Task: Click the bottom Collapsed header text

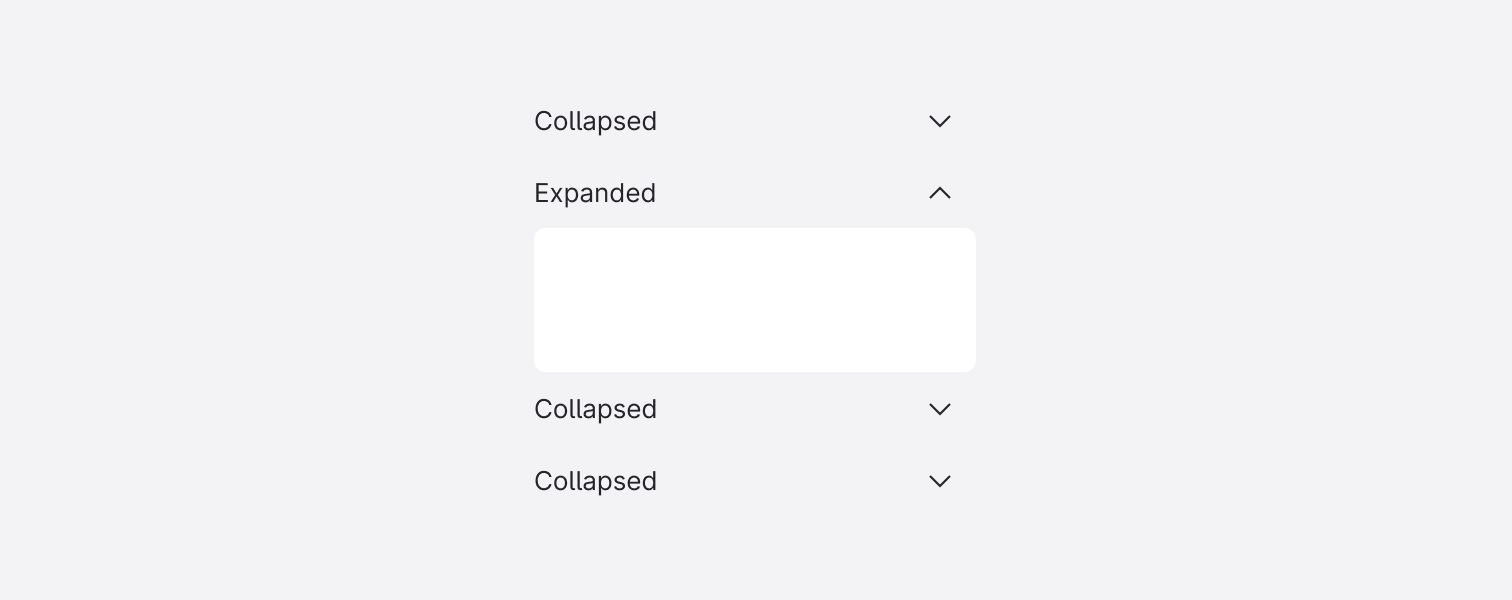Action: pyautogui.click(x=595, y=481)
